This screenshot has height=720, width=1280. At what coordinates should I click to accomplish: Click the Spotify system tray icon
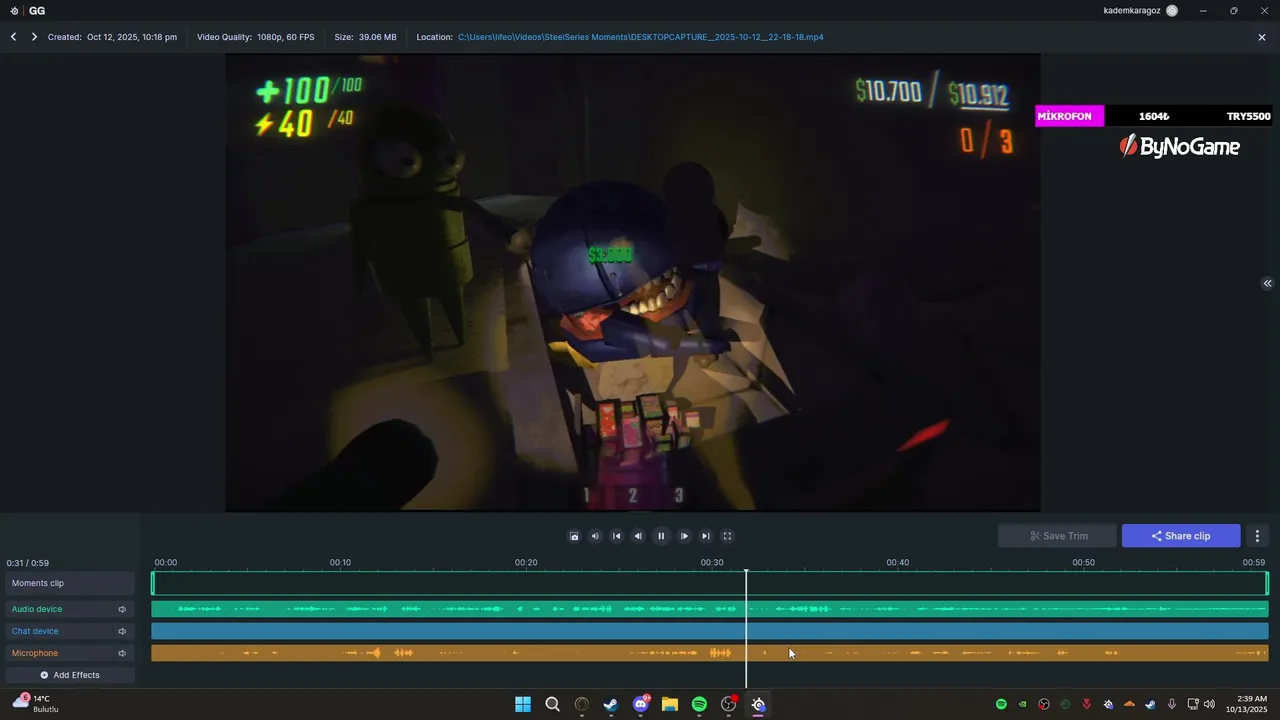(x=1001, y=704)
